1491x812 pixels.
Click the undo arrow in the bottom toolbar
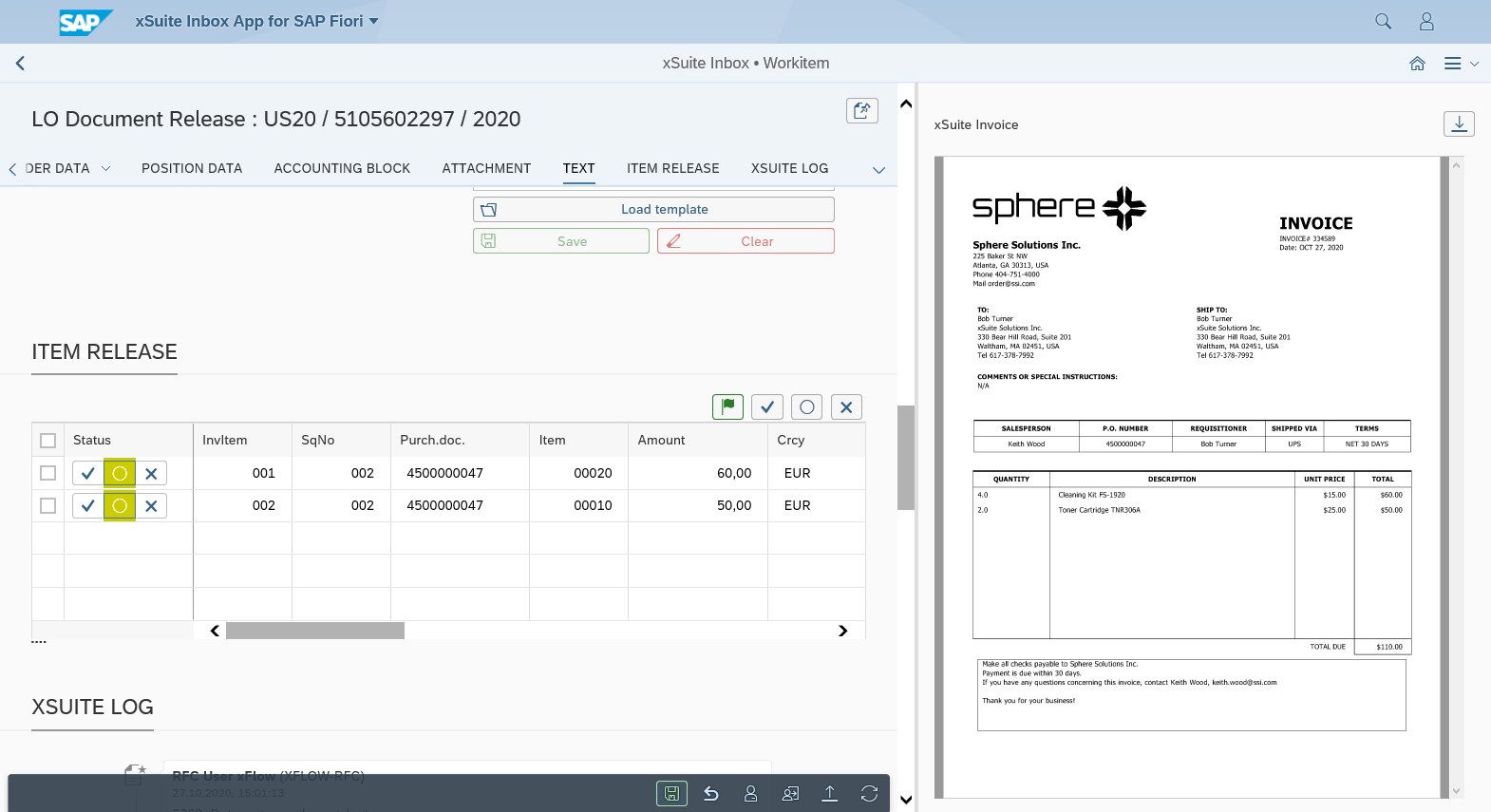(711, 793)
